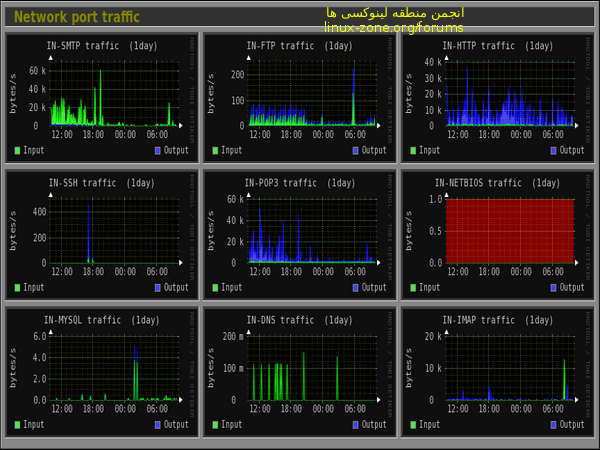Click green Input swatch under IN-DNS graph
The image size is (600, 450).
[216, 425]
